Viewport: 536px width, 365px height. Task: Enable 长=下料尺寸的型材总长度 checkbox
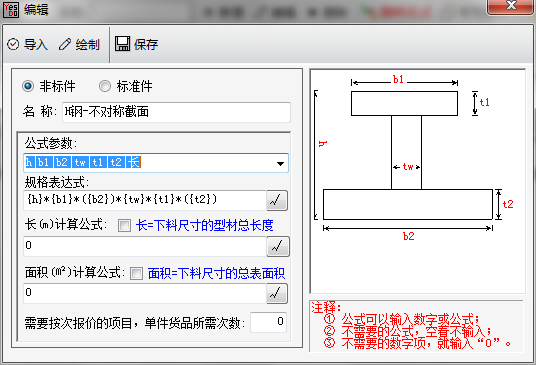[124, 226]
